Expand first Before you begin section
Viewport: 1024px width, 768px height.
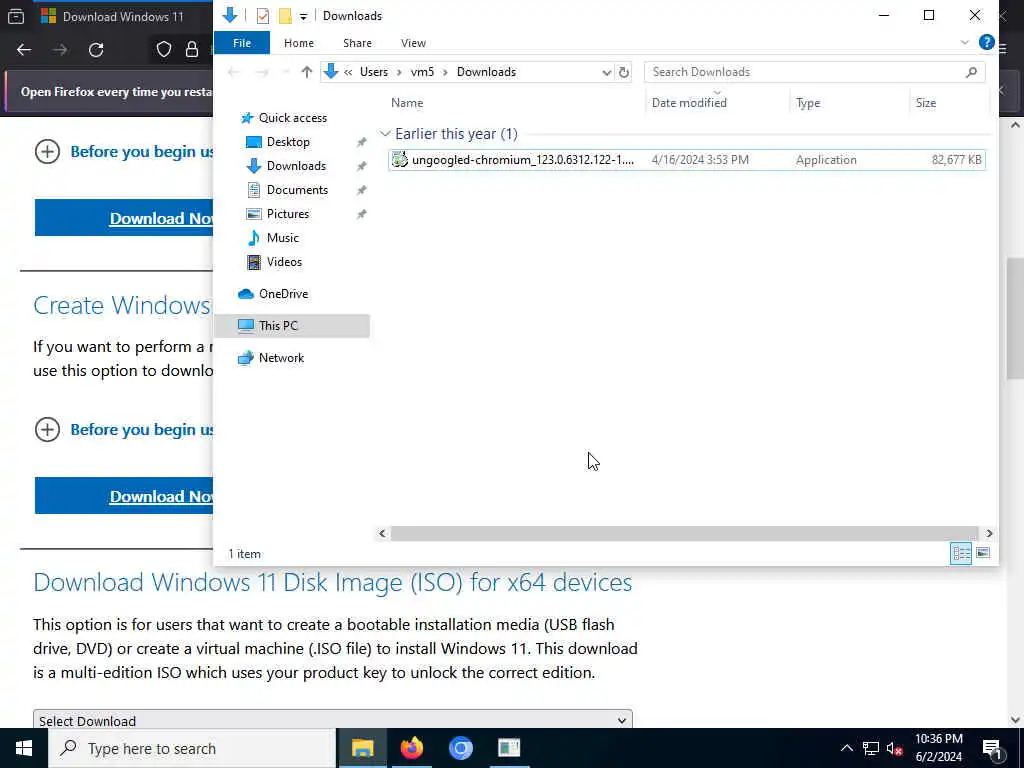coord(47,152)
